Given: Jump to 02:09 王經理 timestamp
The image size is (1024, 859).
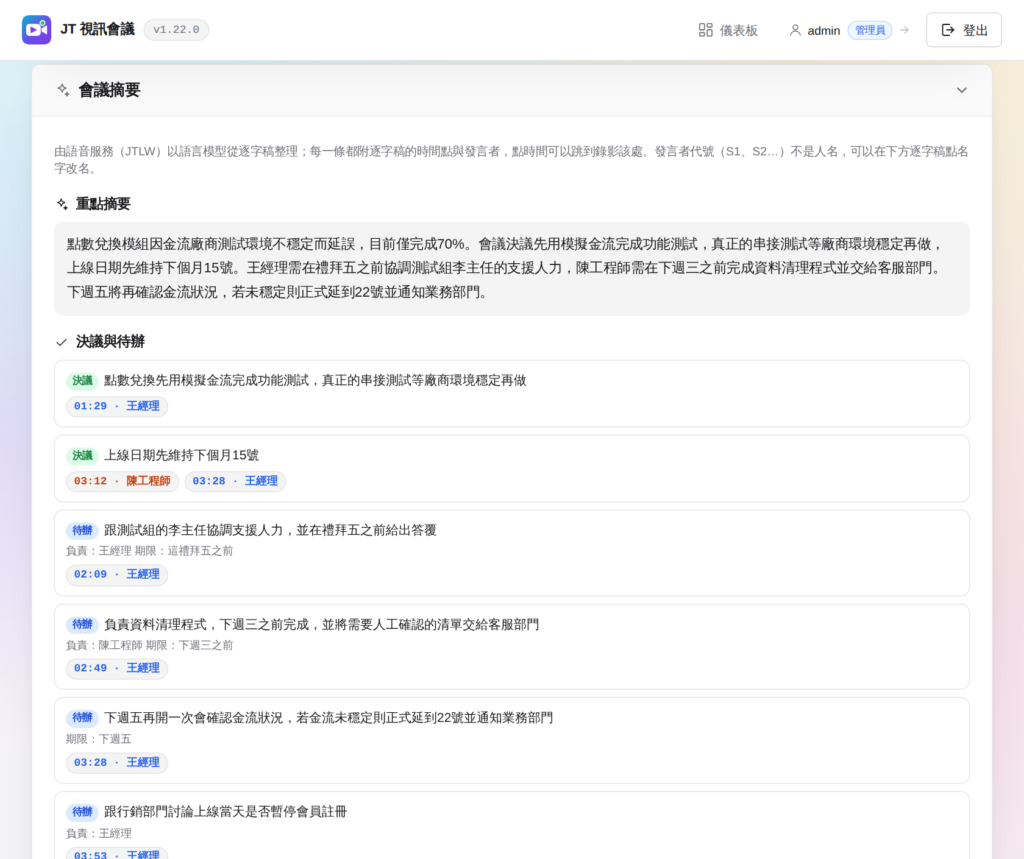Looking at the screenshot, I should [117, 574].
